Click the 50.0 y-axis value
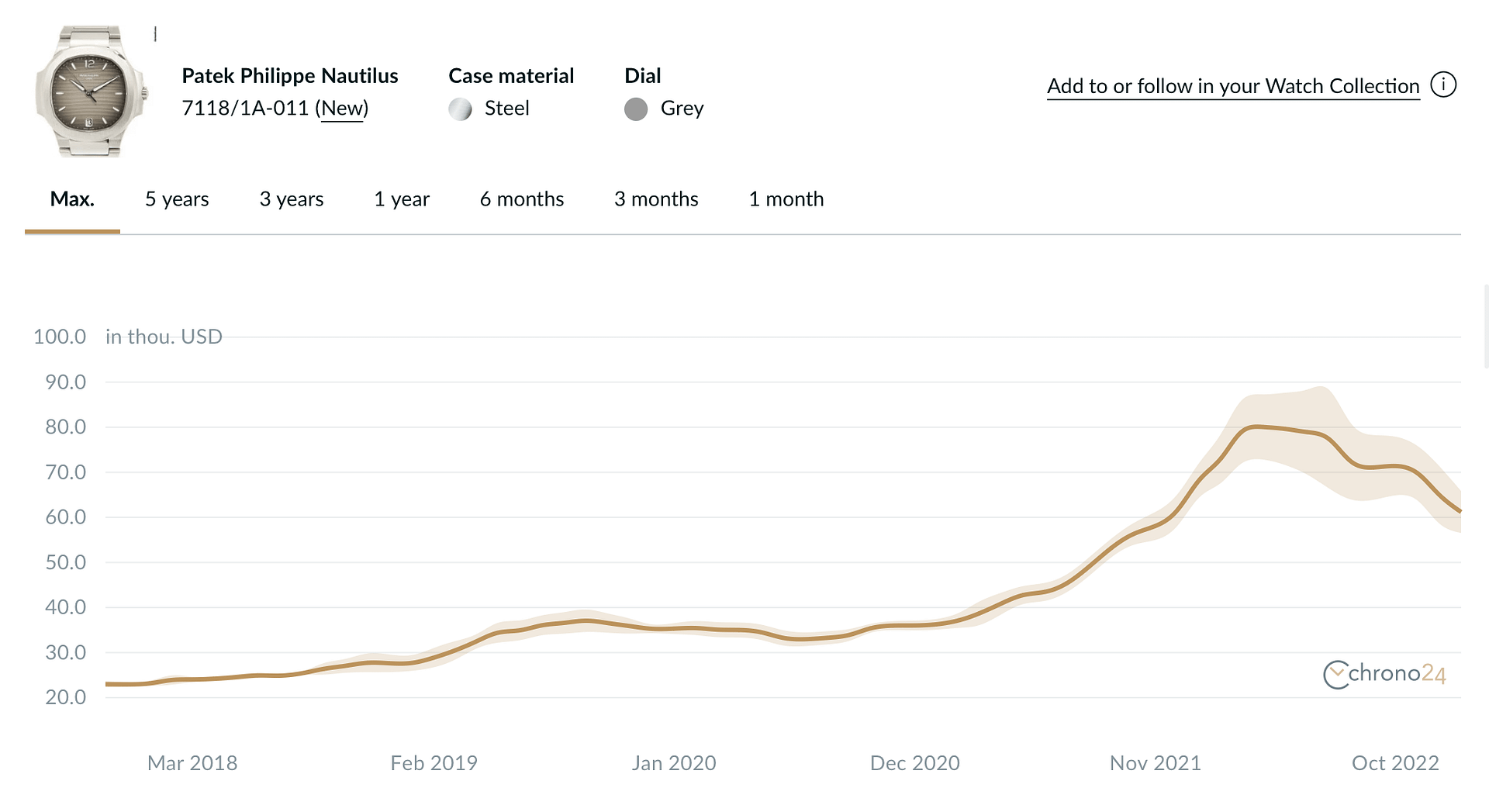The height and width of the screenshot is (812, 1489). pyautogui.click(x=66, y=561)
